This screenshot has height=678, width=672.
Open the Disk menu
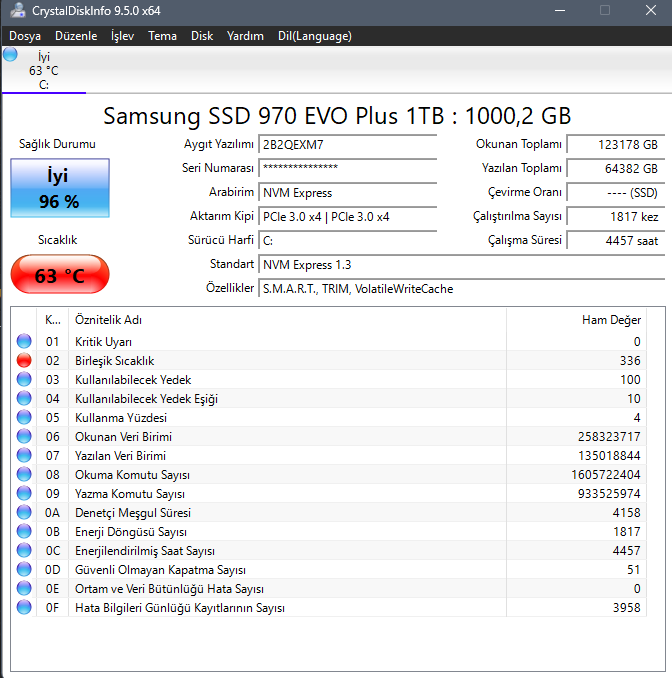202,36
